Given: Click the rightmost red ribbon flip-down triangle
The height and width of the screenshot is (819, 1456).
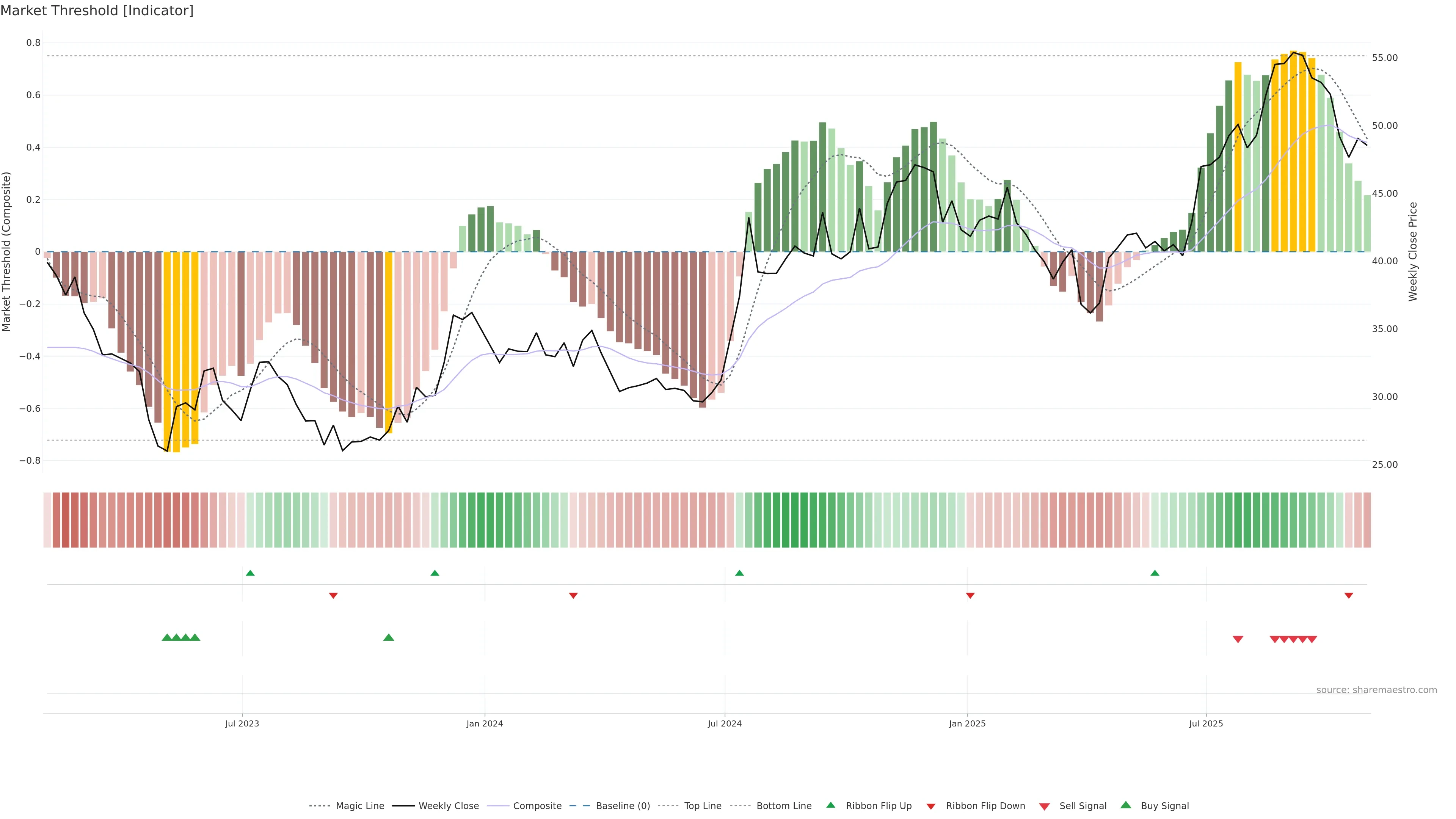Looking at the screenshot, I should [1349, 595].
